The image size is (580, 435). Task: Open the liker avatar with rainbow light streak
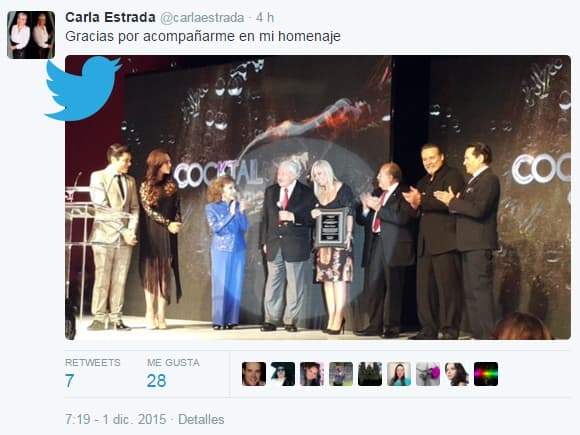click(486, 374)
